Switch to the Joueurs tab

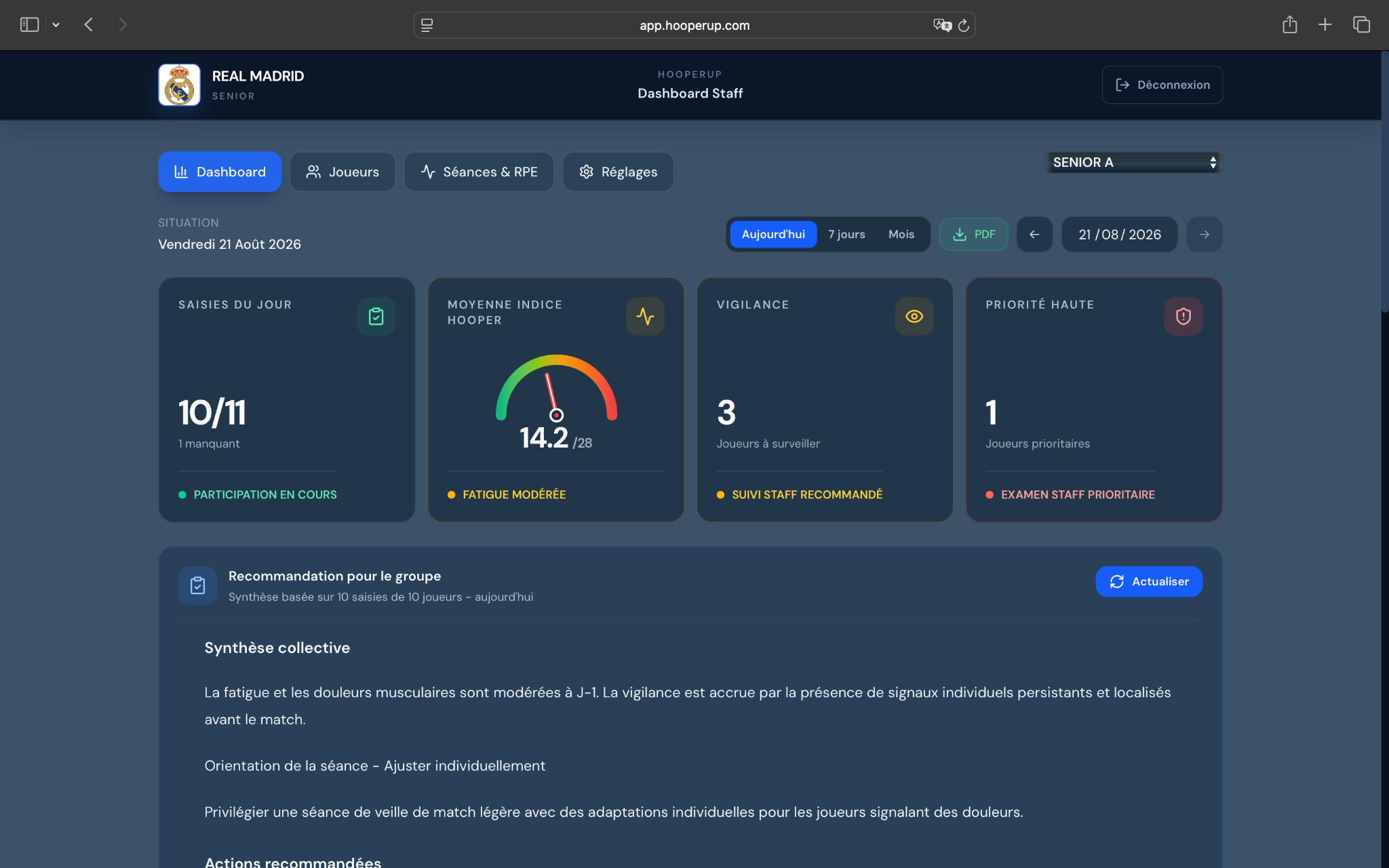tap(343, 172)
